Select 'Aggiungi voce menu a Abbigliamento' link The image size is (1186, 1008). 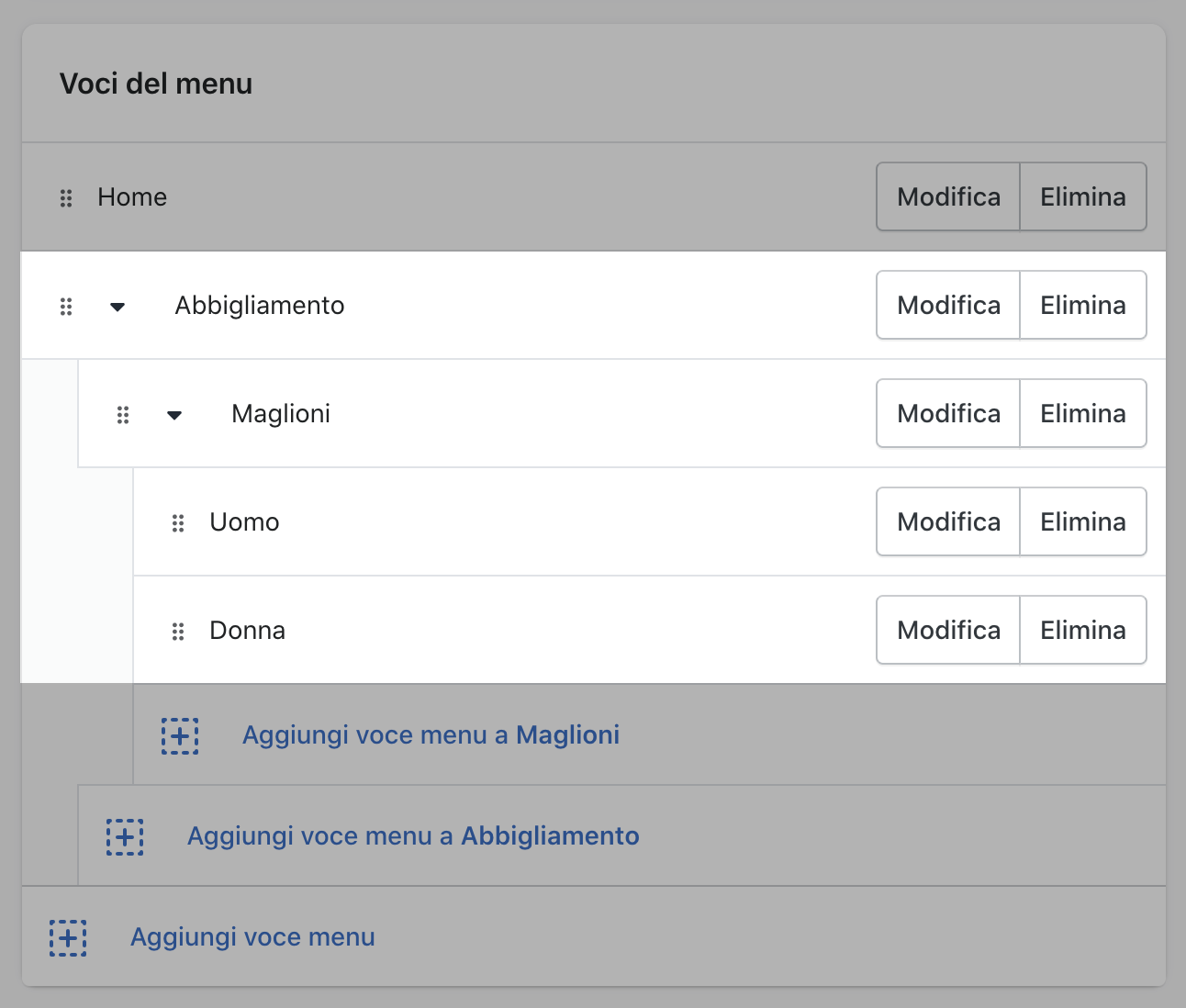413,836
